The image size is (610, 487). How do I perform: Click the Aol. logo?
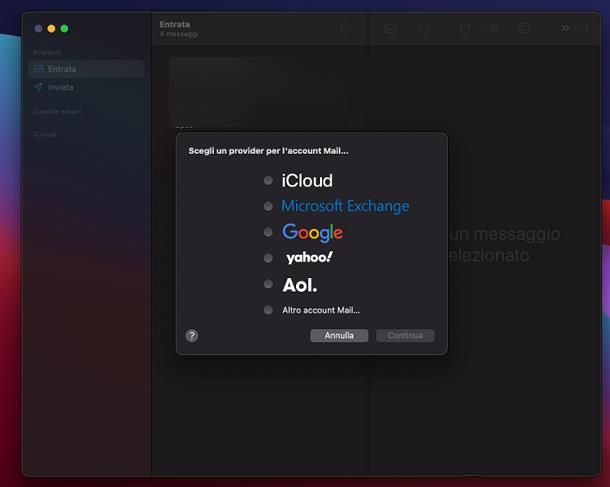[x=300, y=285]
